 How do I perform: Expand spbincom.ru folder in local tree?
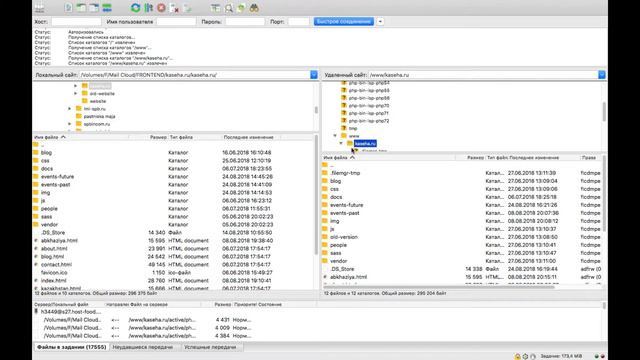pos(69,124)
